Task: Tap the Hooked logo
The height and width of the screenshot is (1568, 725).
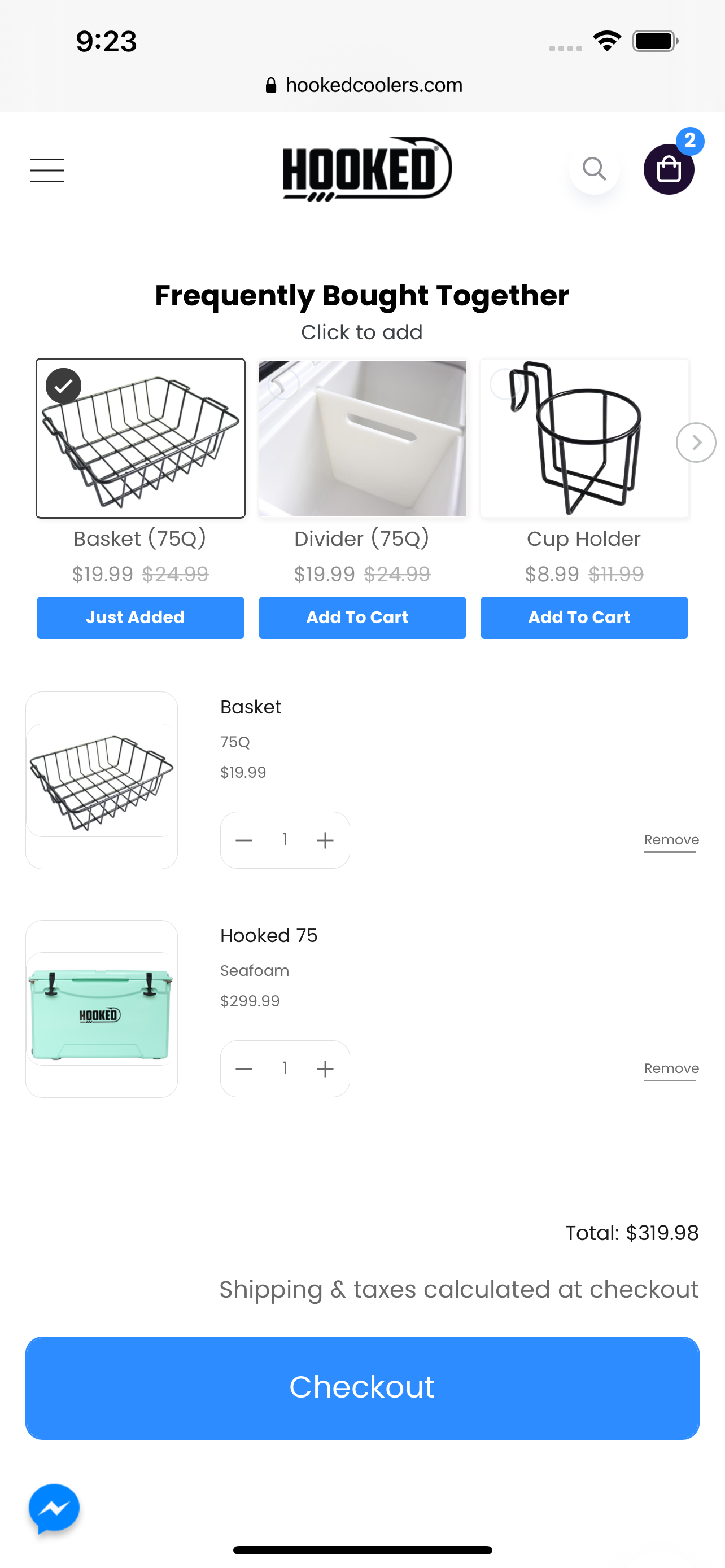Action: click(366, 169)
